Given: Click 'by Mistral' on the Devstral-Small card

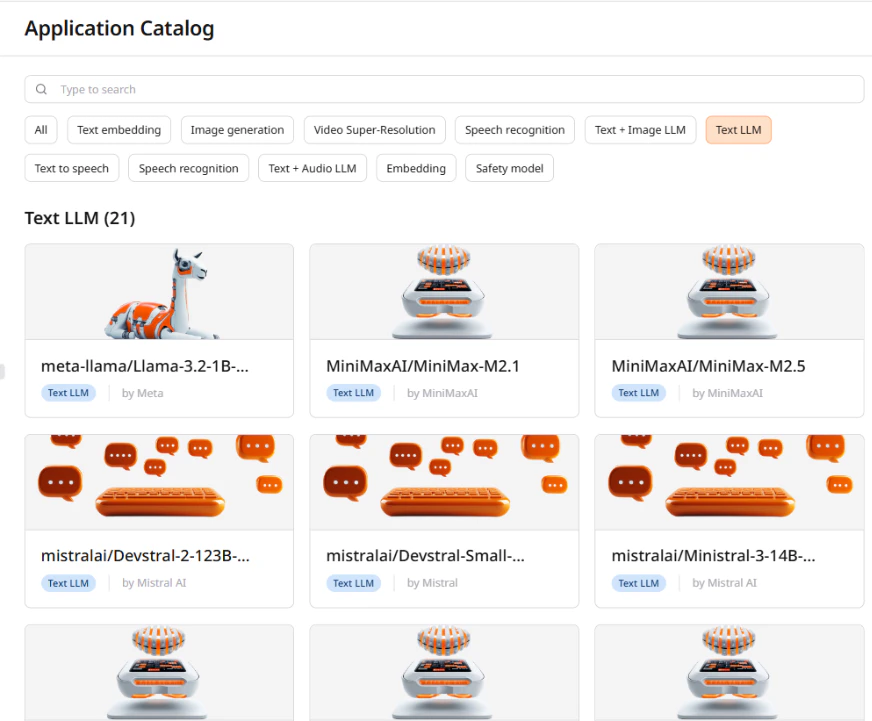Looking at the screenshot, I should (432, 583).
